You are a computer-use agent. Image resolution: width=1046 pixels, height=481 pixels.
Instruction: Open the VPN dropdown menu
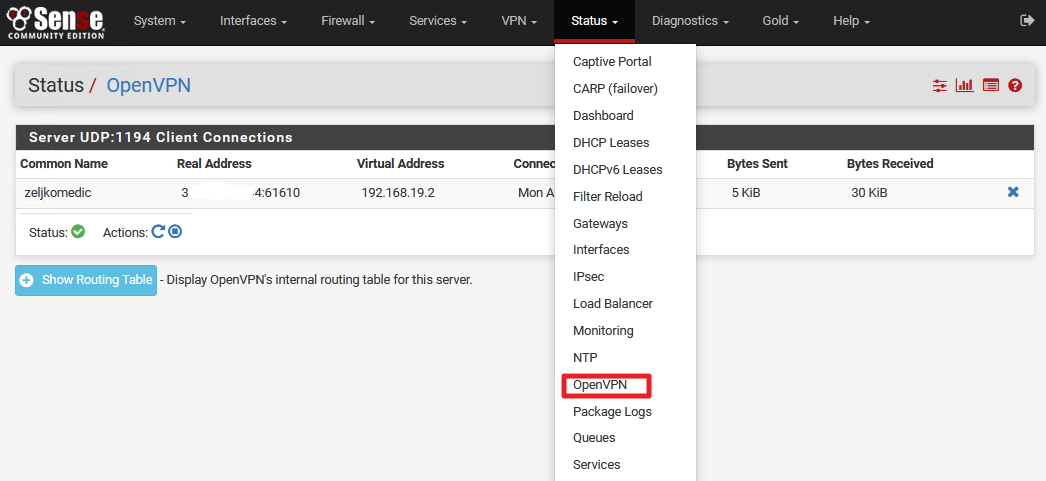click(519, 21)
